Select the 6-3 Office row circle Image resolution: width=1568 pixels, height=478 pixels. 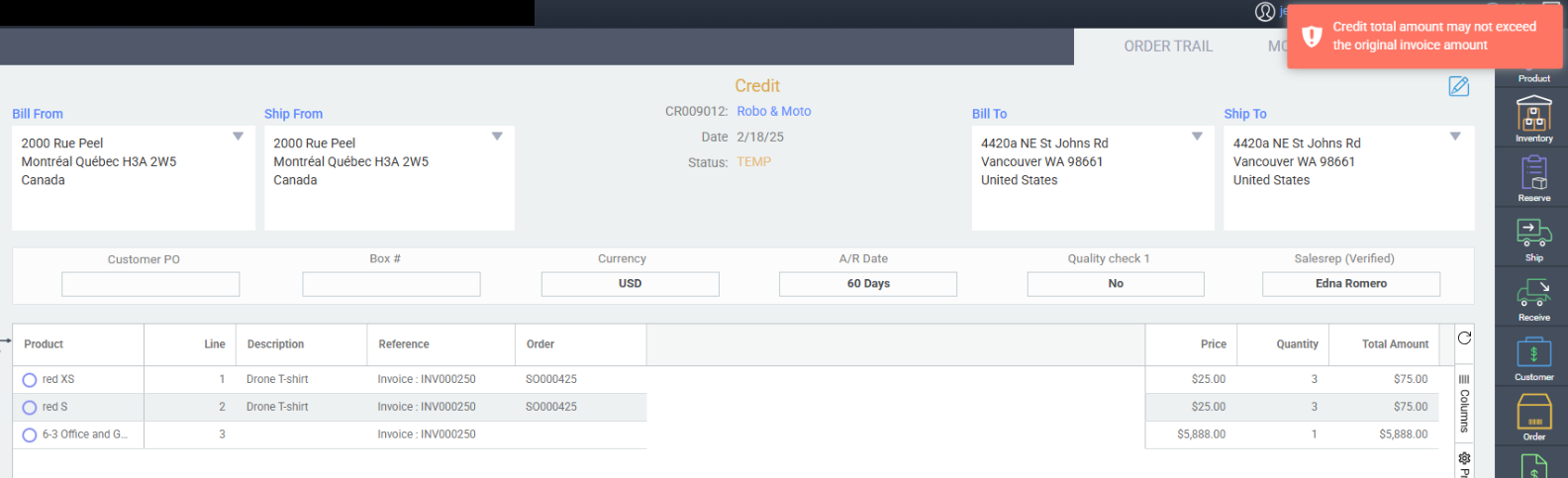30,435
